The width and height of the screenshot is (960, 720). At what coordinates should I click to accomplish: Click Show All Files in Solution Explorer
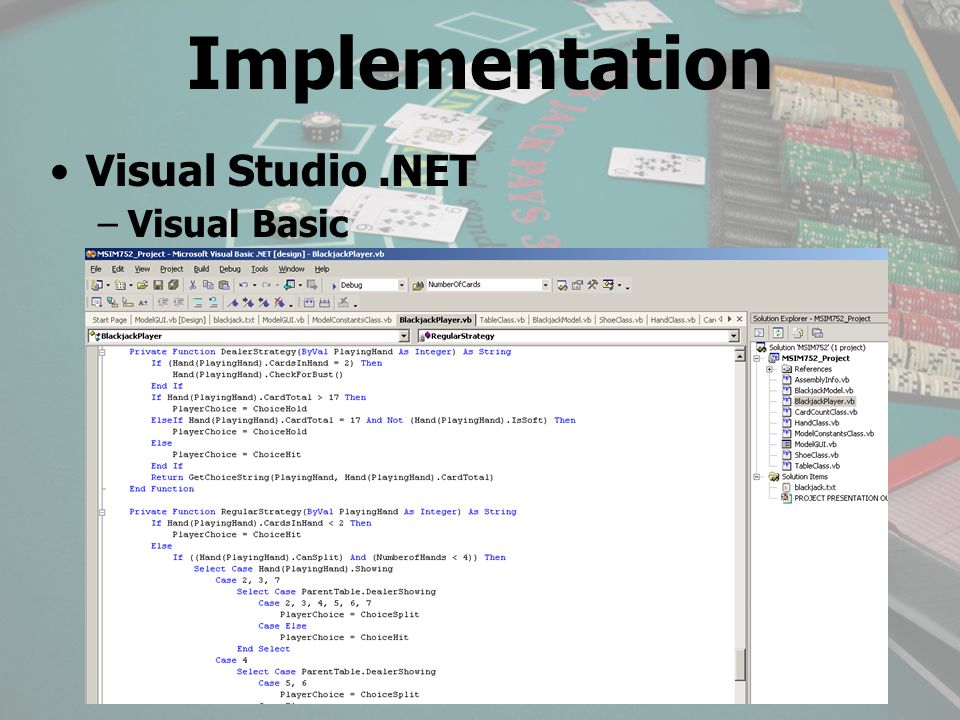coord(798,333)
